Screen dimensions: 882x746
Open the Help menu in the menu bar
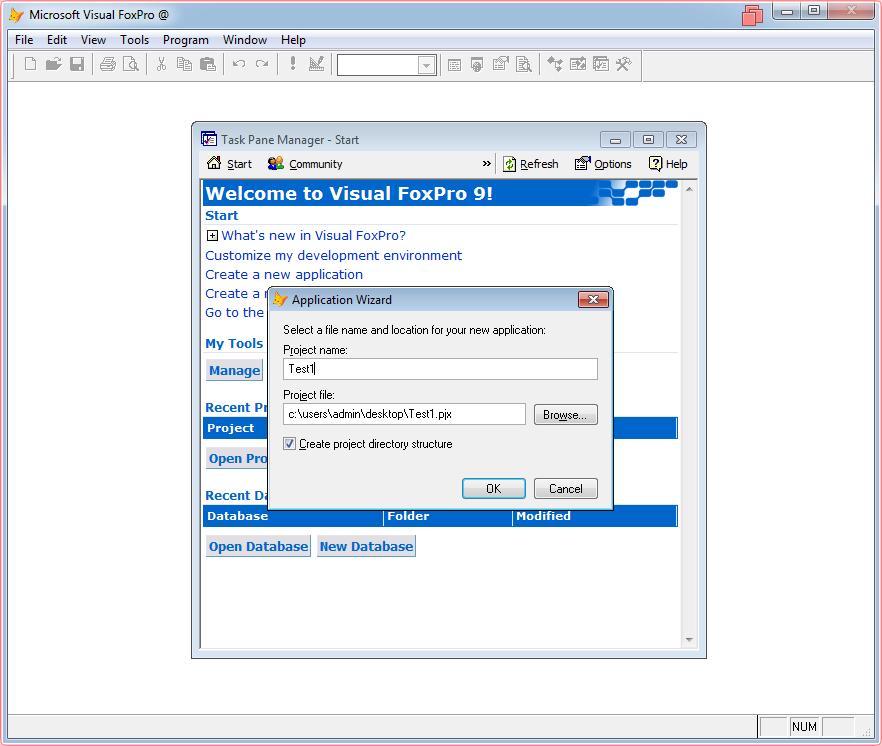point(293,40)
